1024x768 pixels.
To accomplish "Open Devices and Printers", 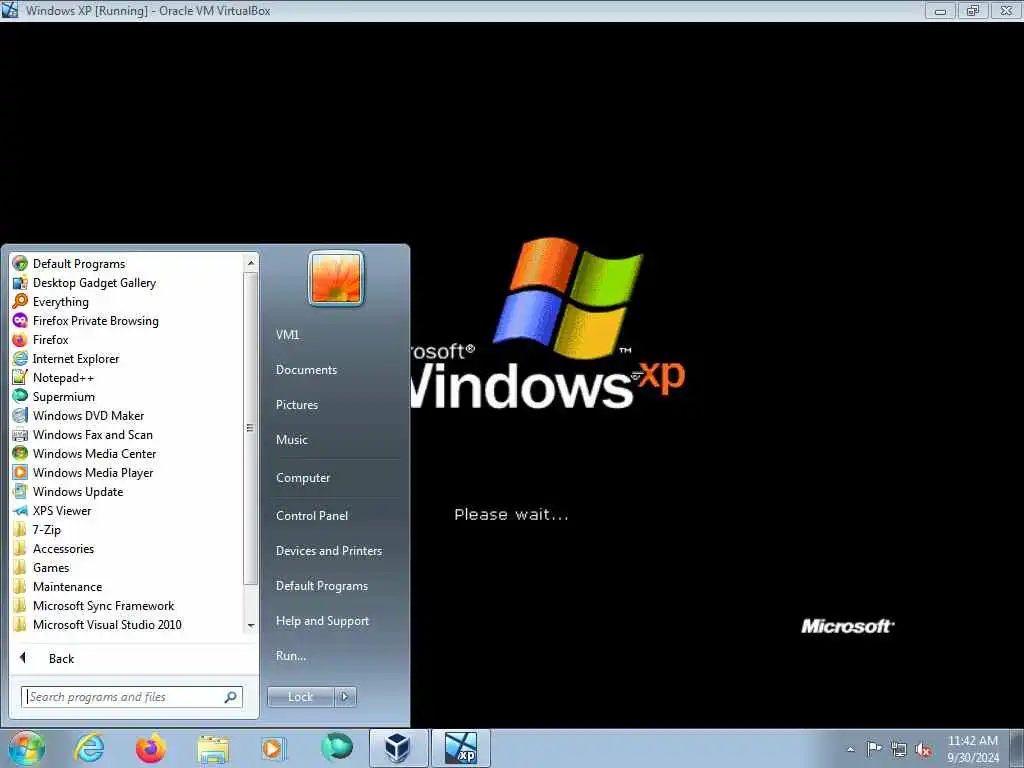I will point(328,551).
